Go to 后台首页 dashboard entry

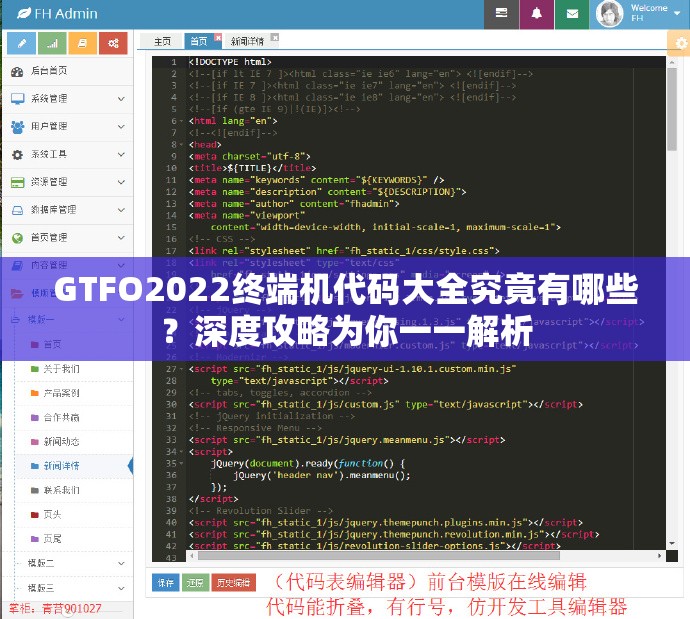[68, 71]
